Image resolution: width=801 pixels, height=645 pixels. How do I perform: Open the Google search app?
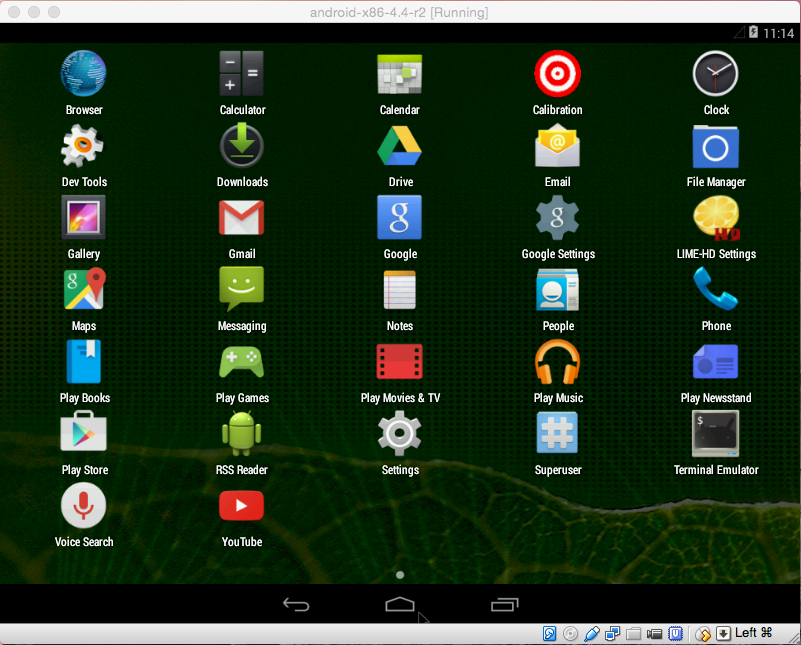point(399,218)
